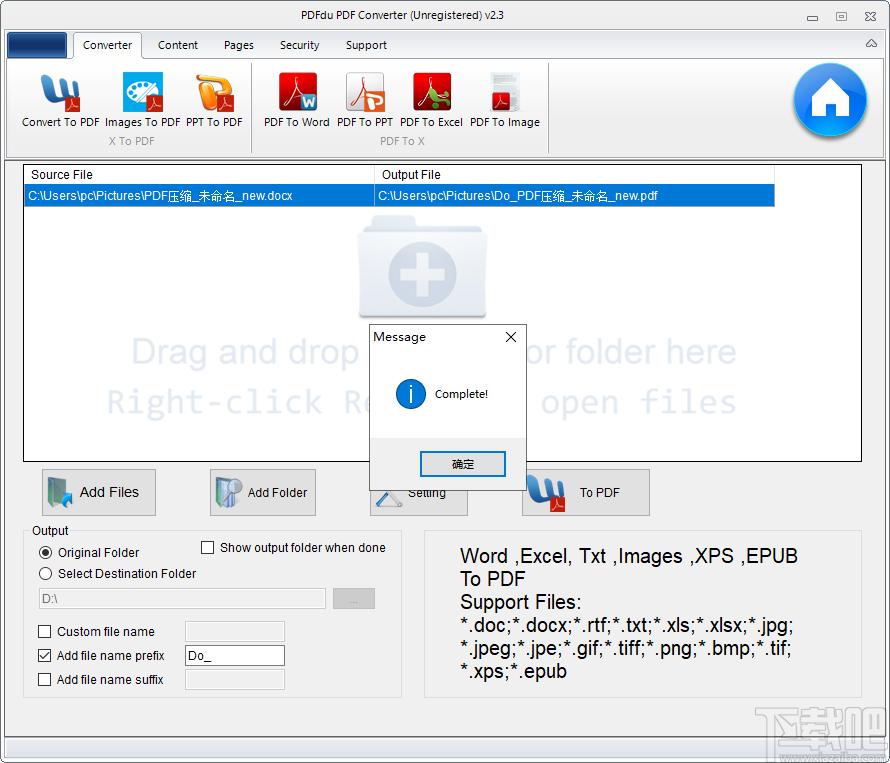Image resolution: width=890 pixels, height=763 pixels.
Task: Open the Support tab
Action: 366,45
